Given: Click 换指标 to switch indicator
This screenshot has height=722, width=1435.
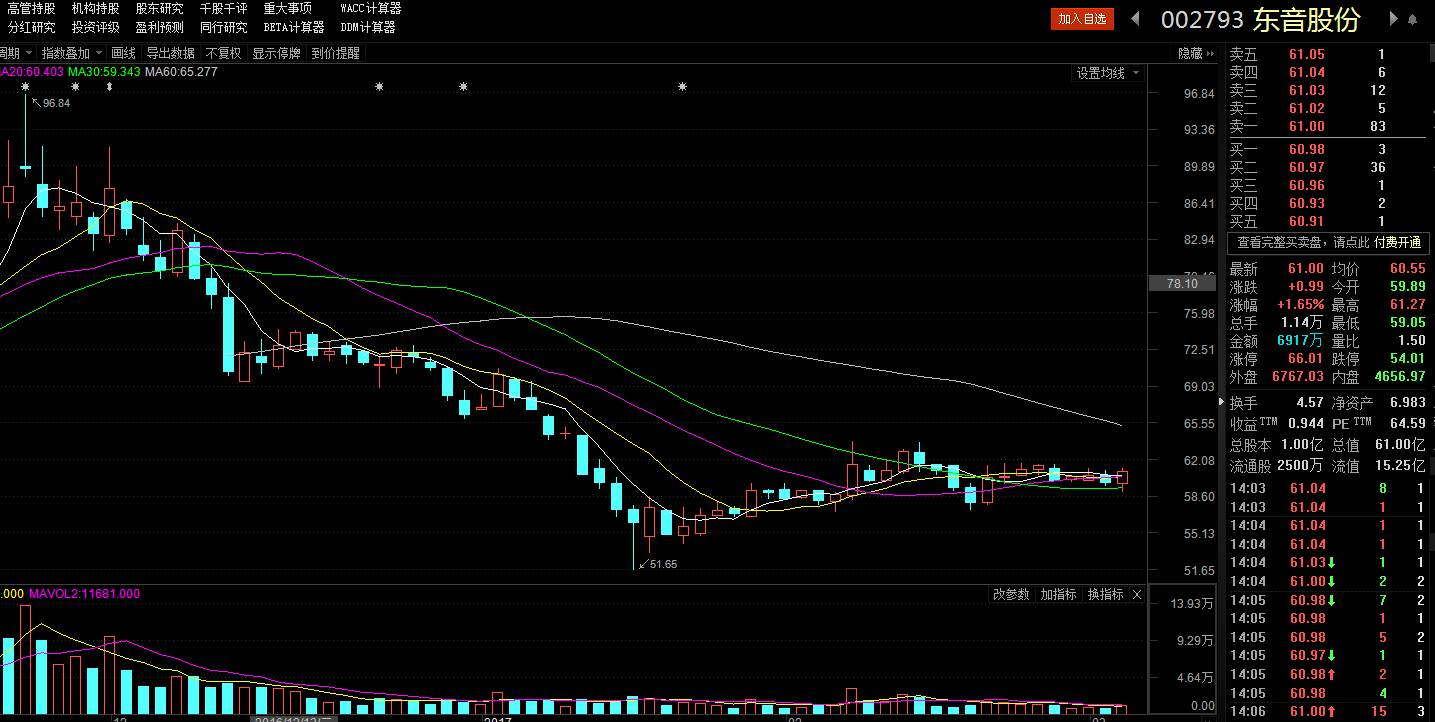Looking at the screenshot, I should 1105,594.
